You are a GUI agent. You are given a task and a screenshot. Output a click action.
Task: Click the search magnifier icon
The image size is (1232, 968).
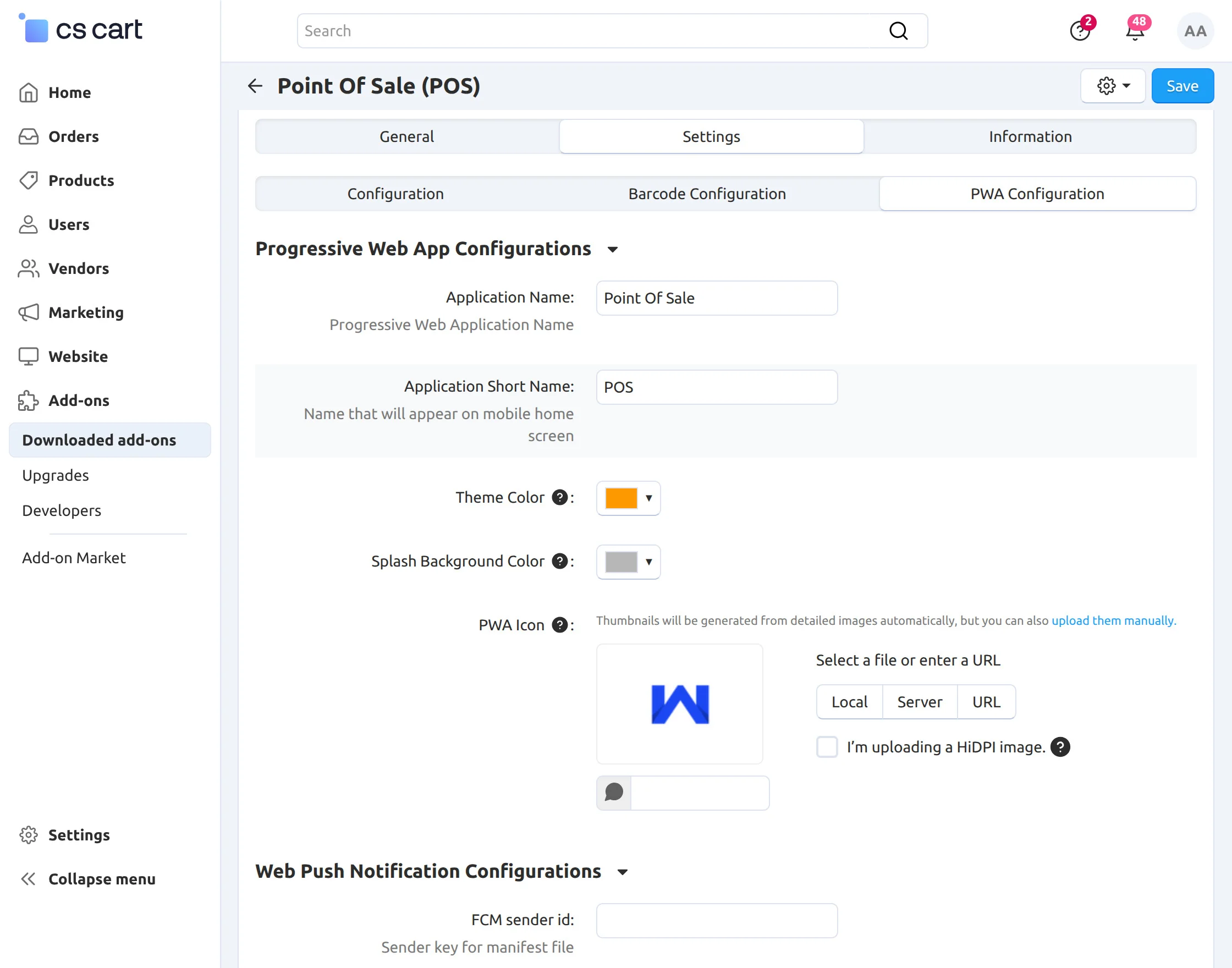[898, 31]
